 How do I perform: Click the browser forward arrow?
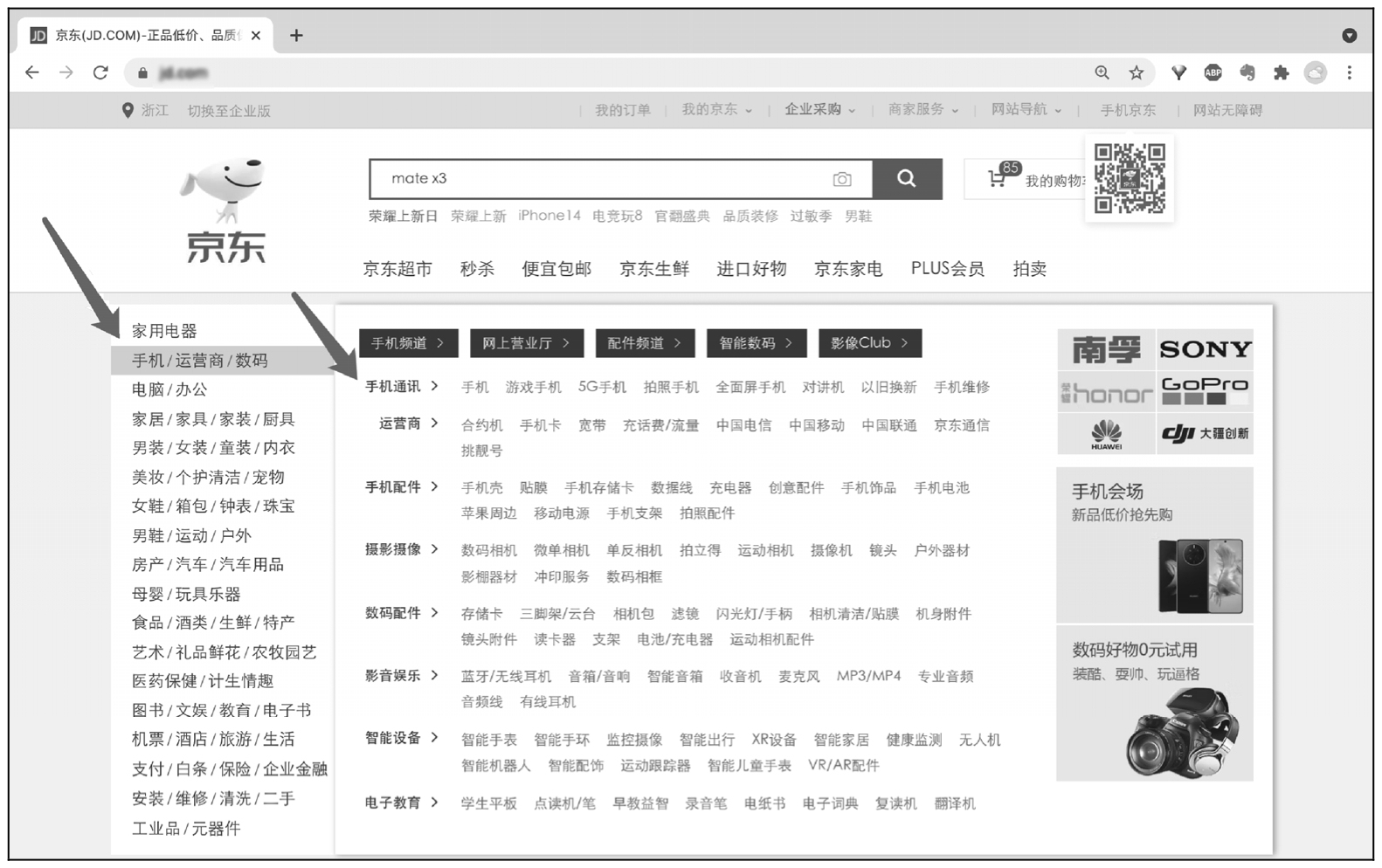coord(66,72)
